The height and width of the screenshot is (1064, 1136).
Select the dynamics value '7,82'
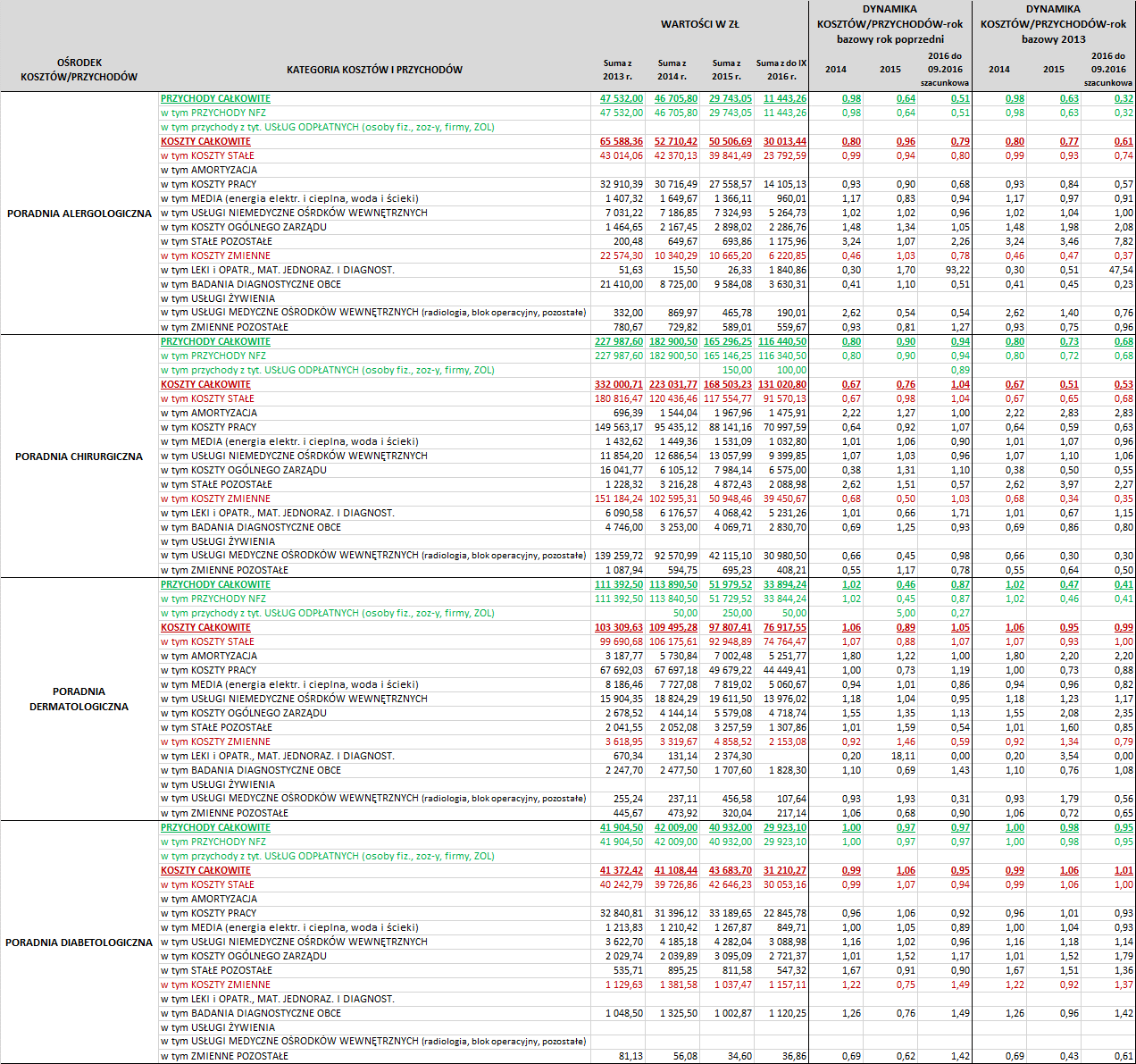tap(1123, 241)
